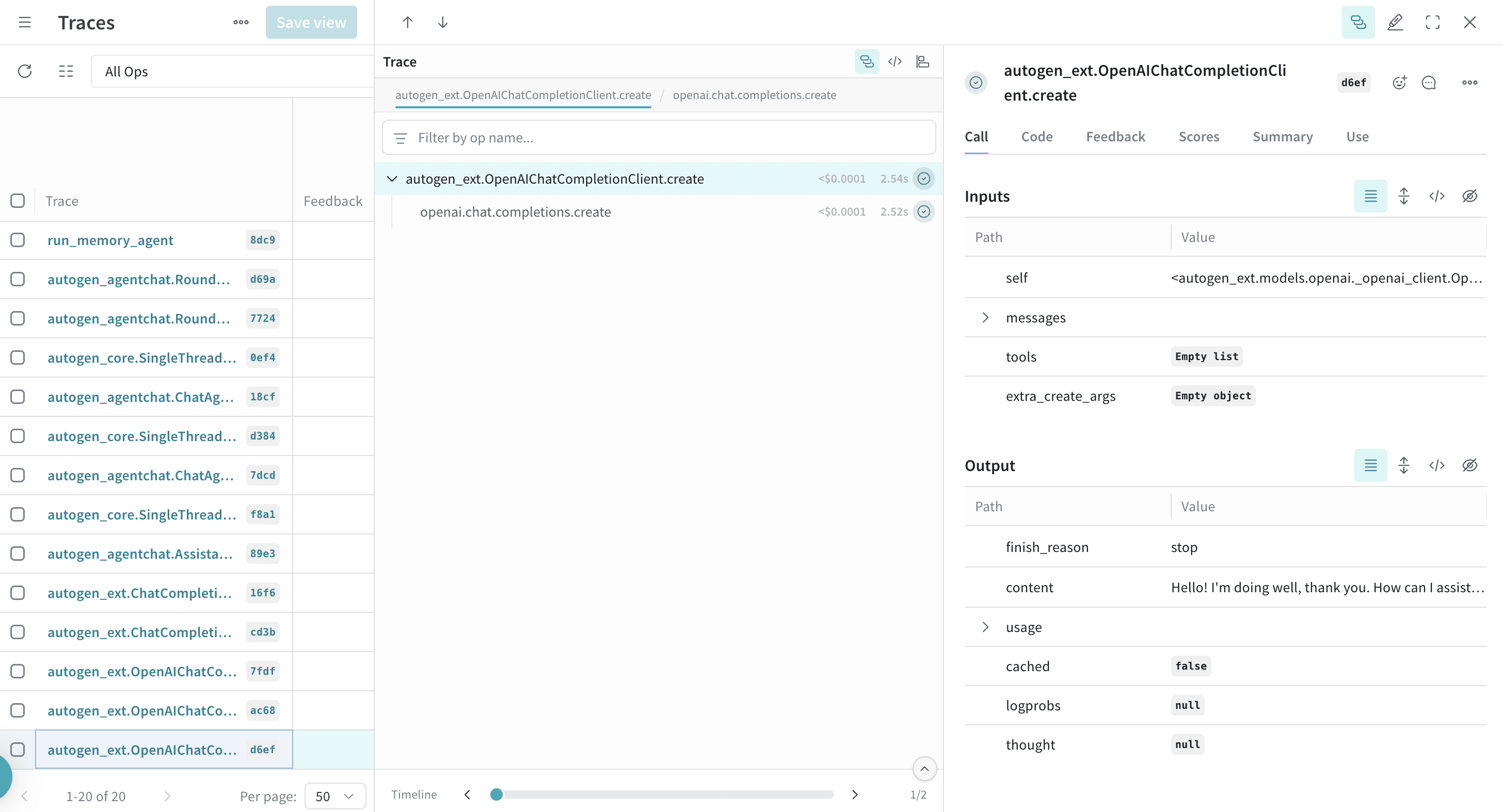Add a note comment to the call
The width and height of the screenshot is (1503, 812).
[1428, 82]
